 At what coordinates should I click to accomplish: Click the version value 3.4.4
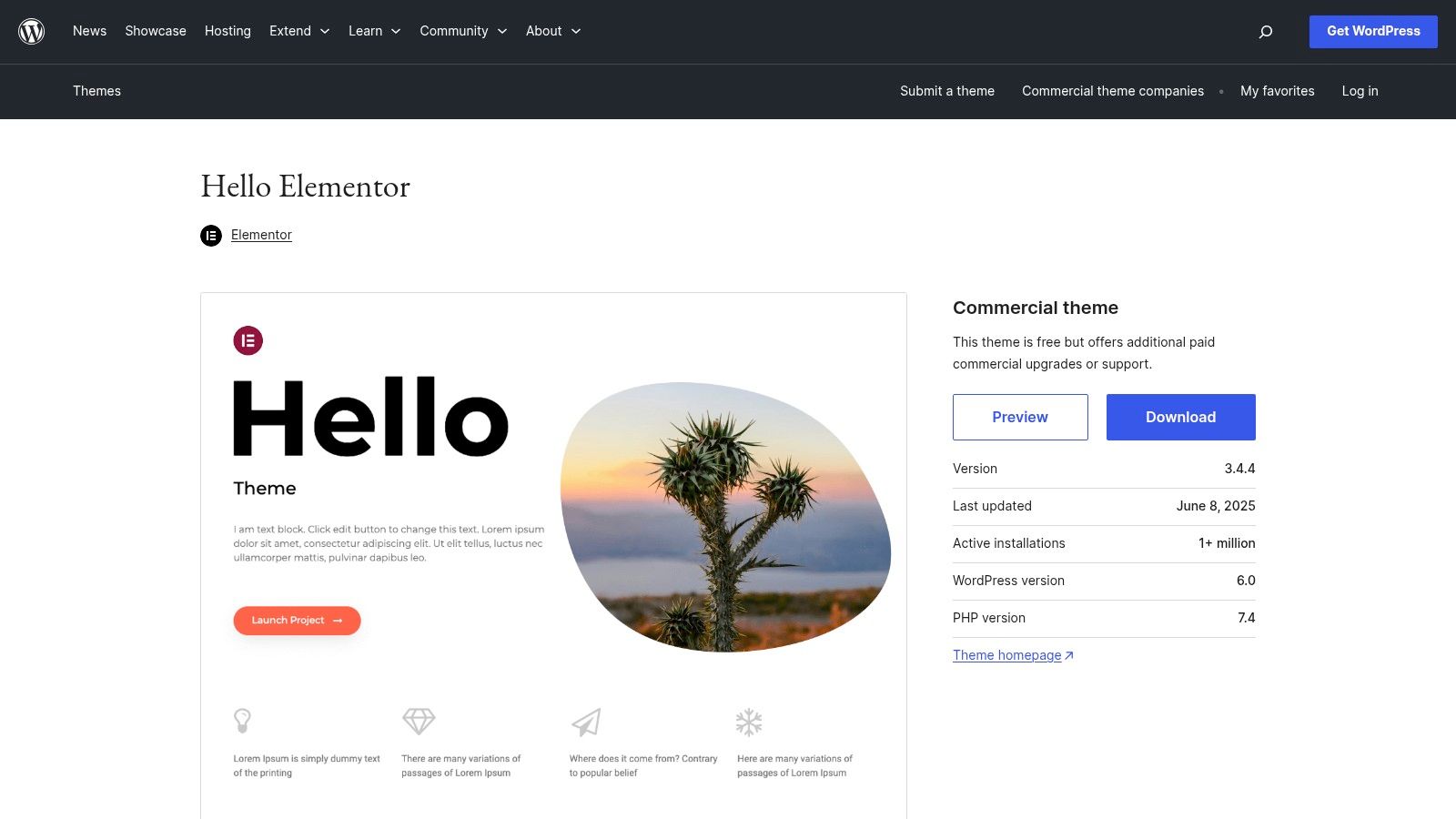click(1239, 469)
